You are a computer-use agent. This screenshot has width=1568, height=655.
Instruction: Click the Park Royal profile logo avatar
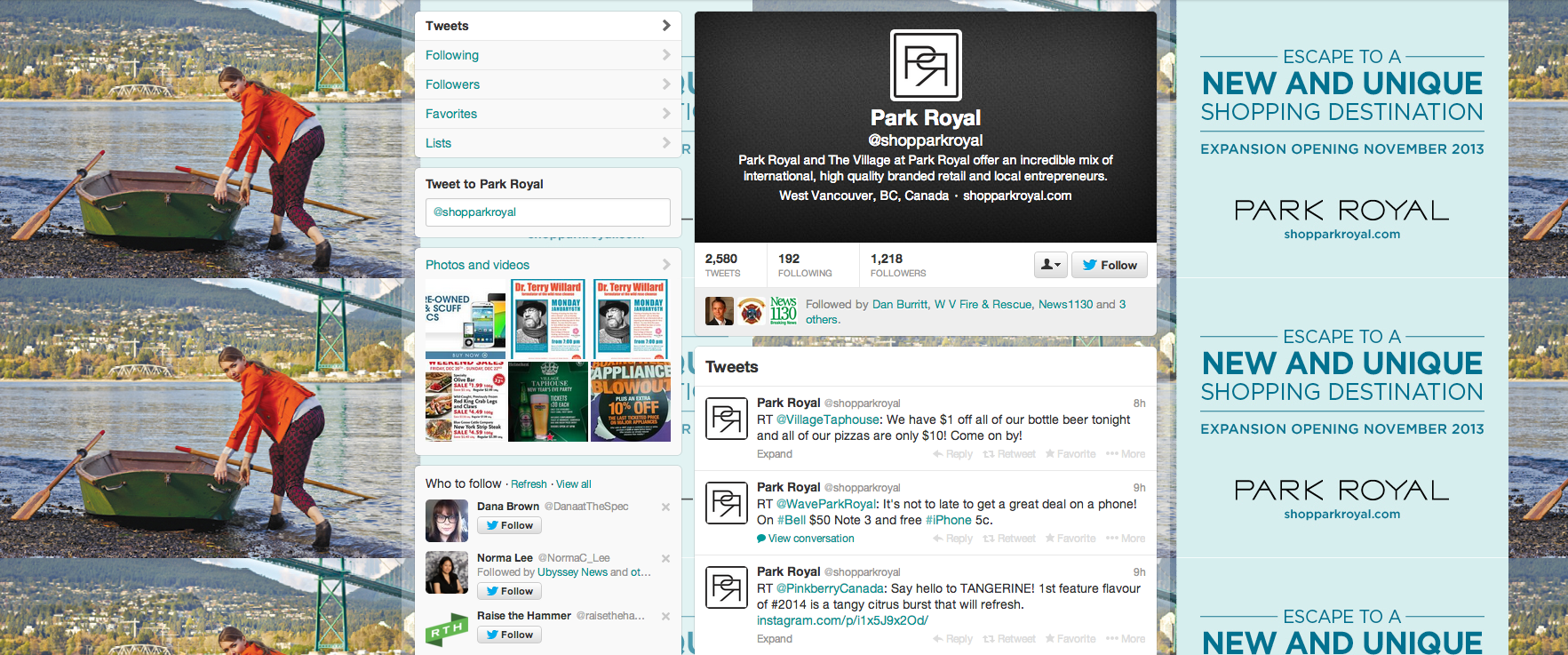pos(925,65)
